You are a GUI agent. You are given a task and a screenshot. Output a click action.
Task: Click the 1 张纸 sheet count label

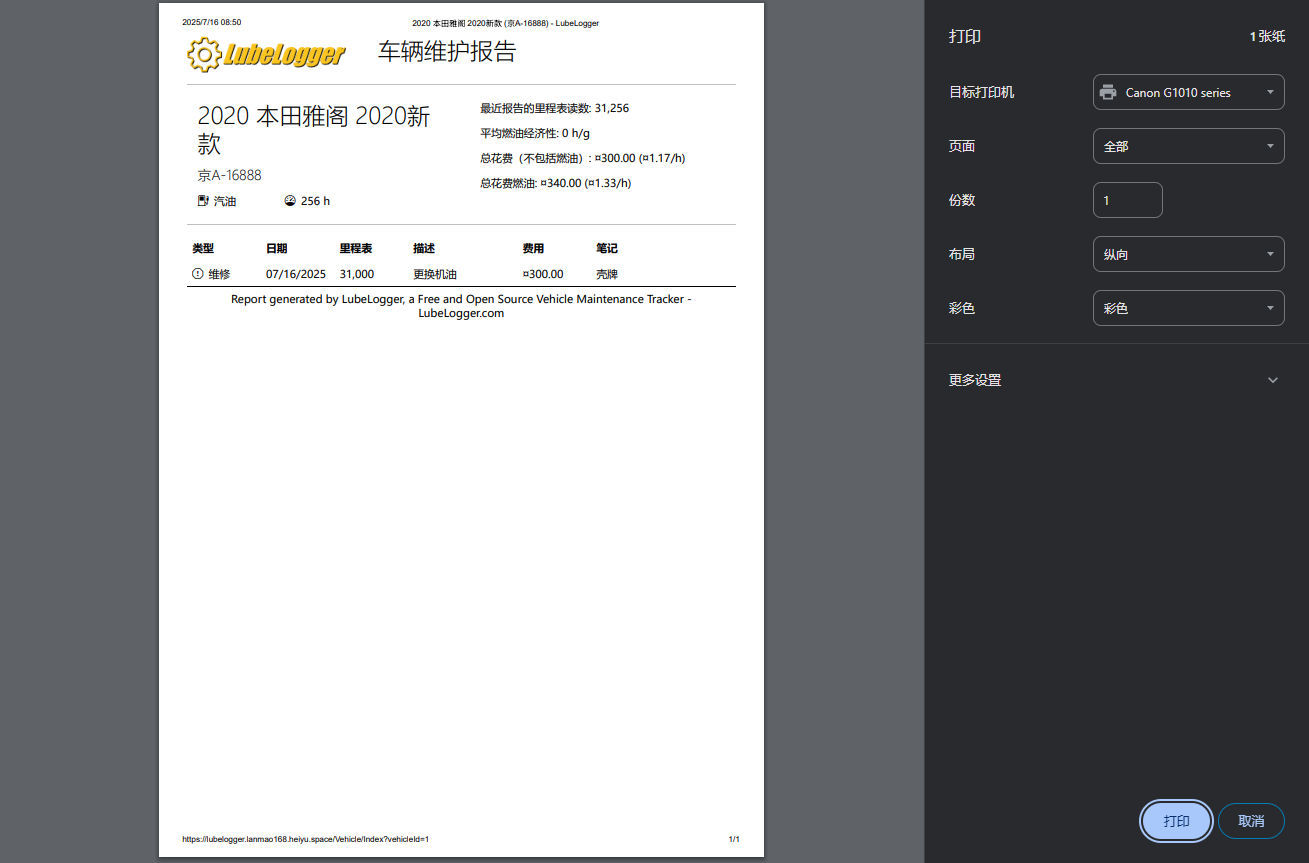click(x=1267, y=36)
